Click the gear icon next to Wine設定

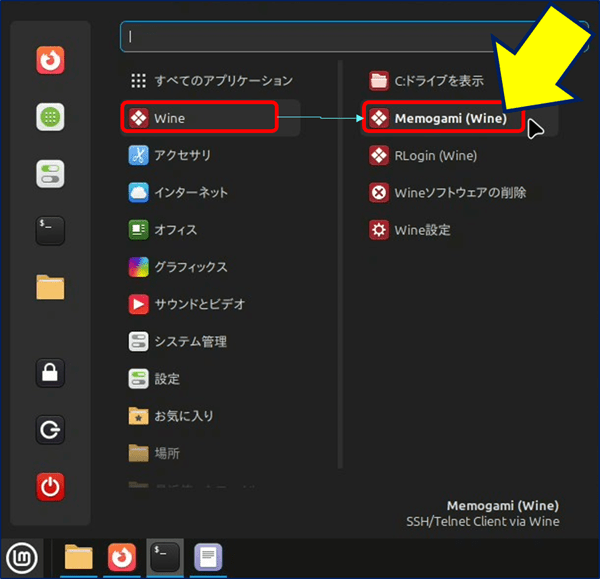point(379,230)
